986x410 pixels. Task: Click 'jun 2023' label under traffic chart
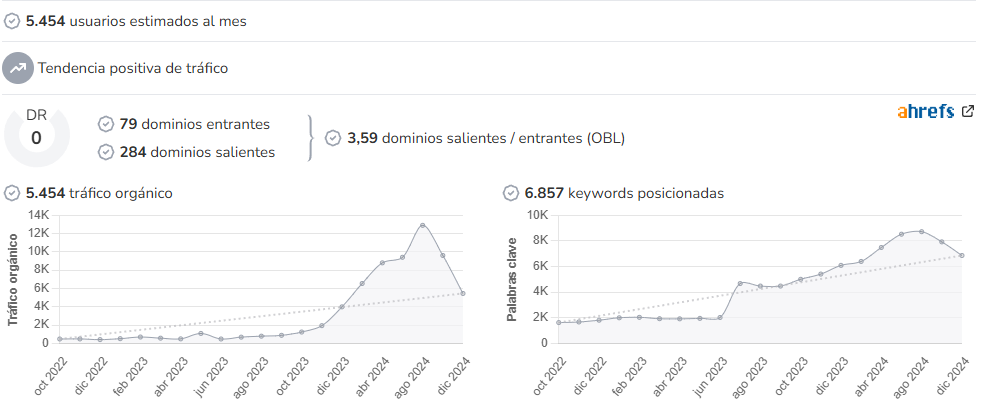pyautogui.click(x=211, y=376)
